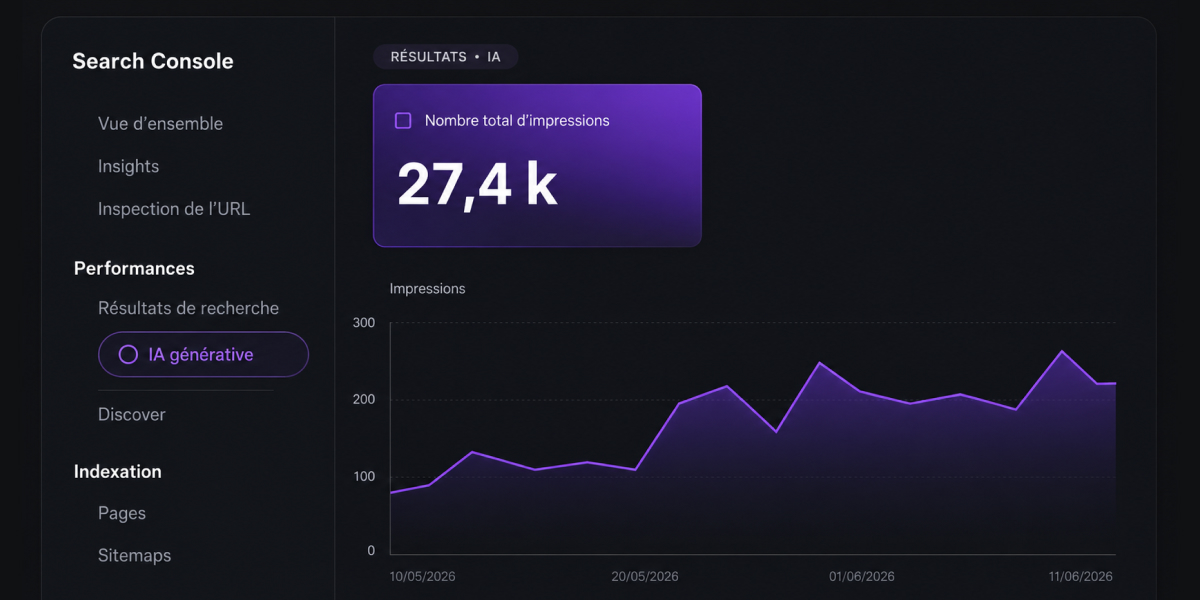Go to Inspection de l'URL
This screenshot has width=1200, height=600.
[174, 209]
